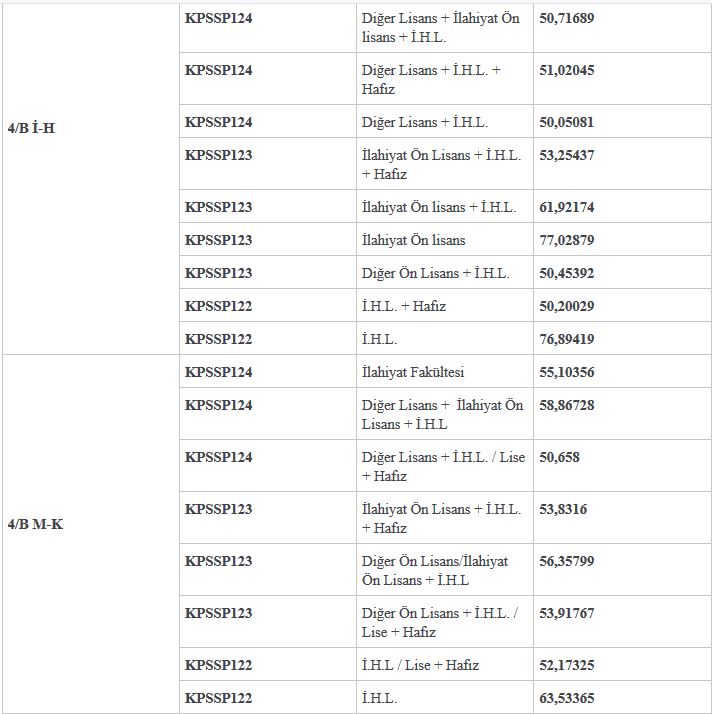Click the score value 76,89419
The width and height of the screenshot is (712, 714).
coord(566,339)
